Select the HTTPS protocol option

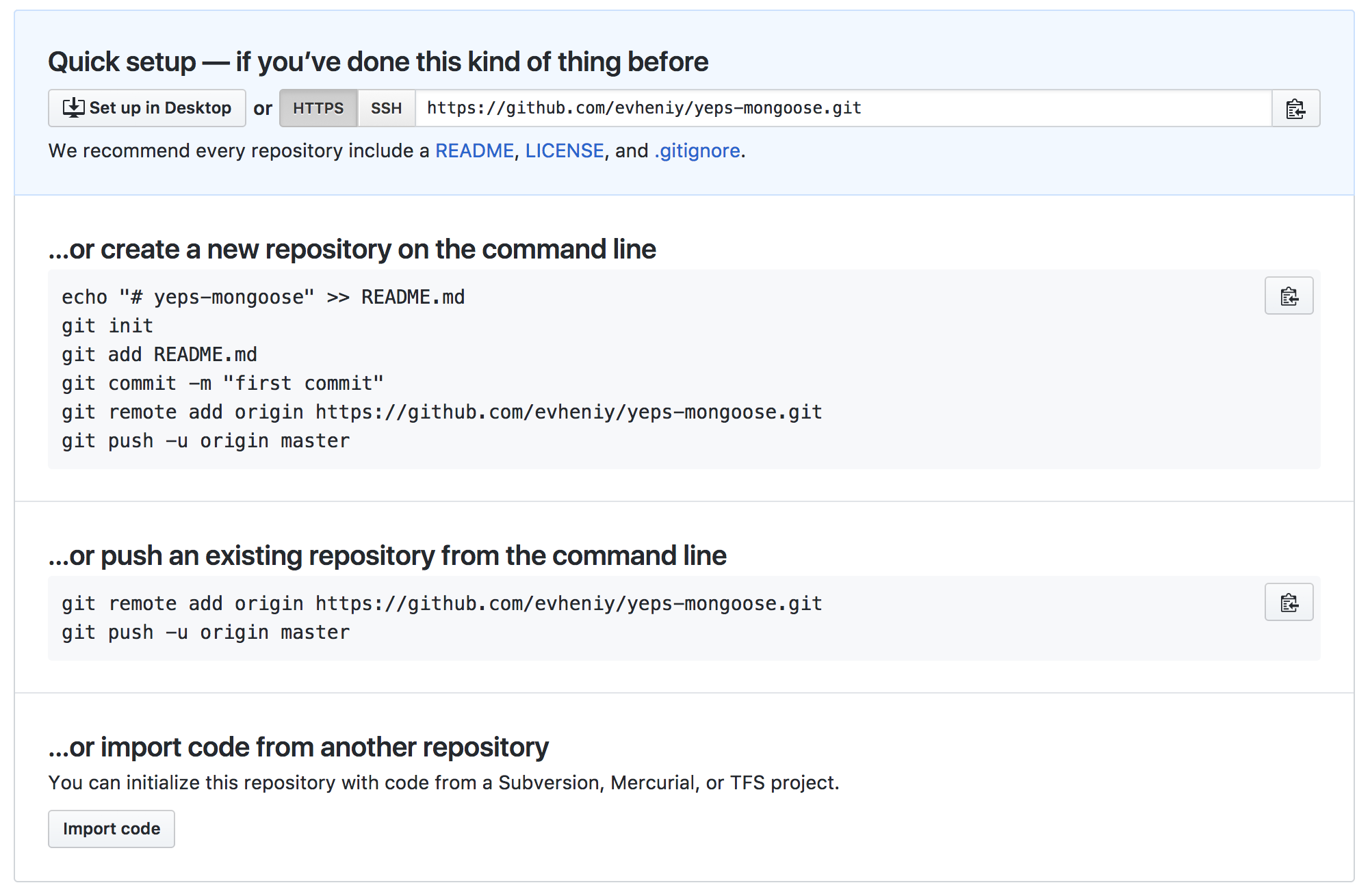point(318,109)
